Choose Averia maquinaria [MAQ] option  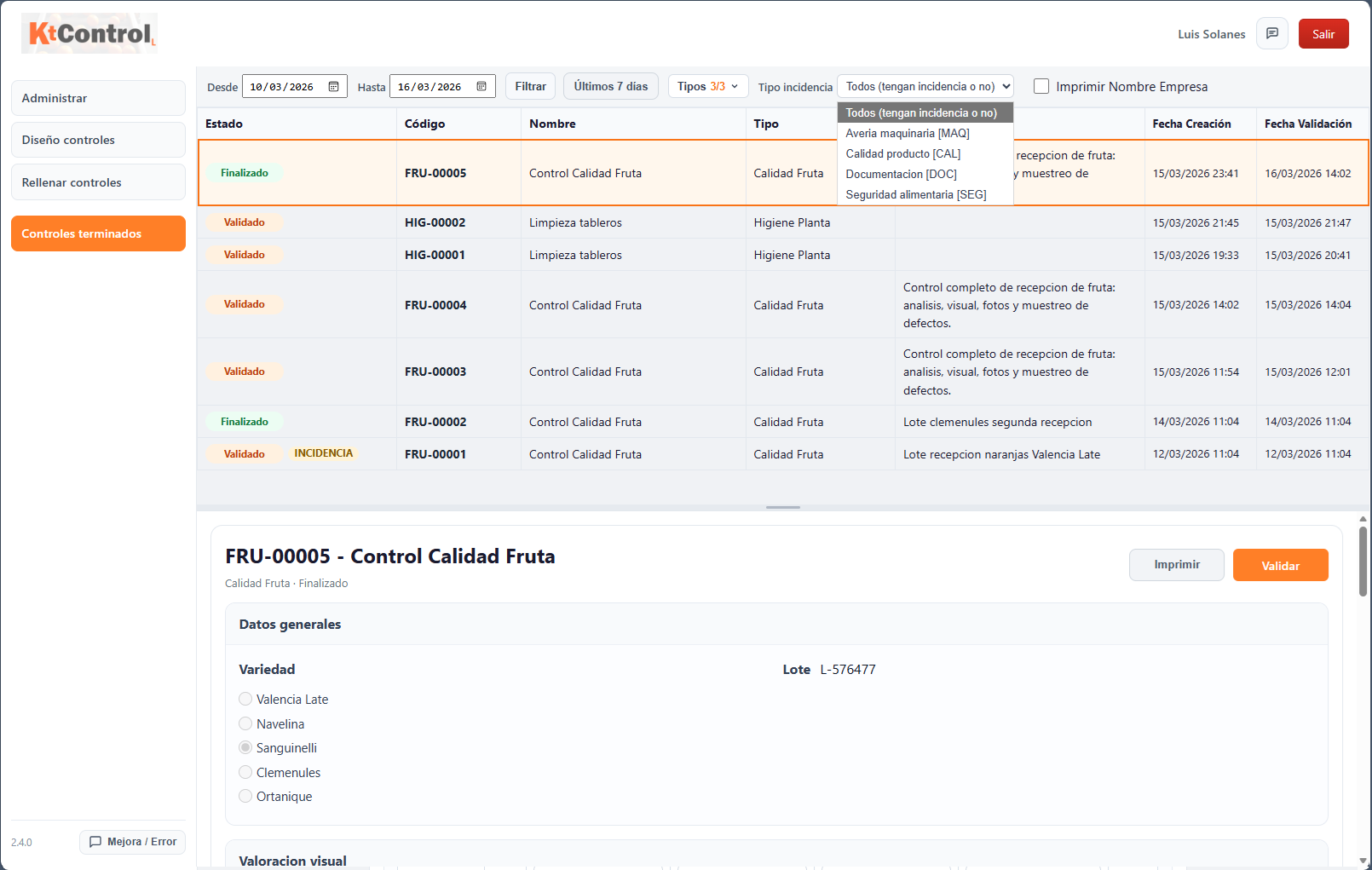908,134
